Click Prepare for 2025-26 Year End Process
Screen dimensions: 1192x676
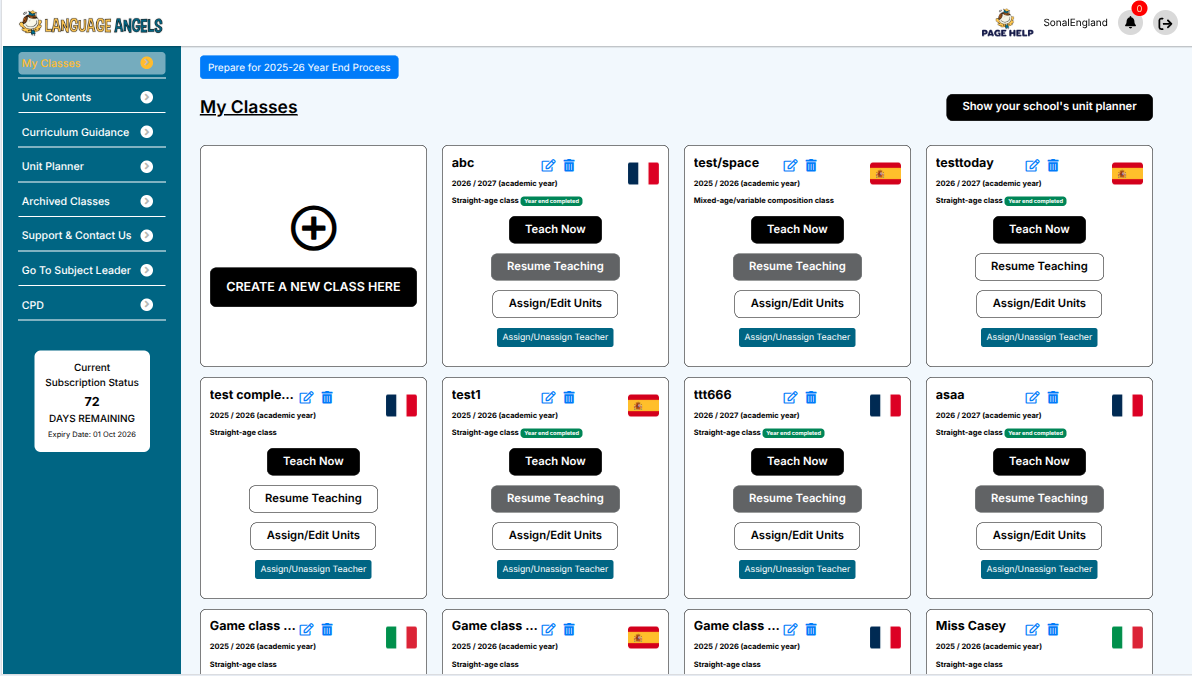(x=299, y=67)
